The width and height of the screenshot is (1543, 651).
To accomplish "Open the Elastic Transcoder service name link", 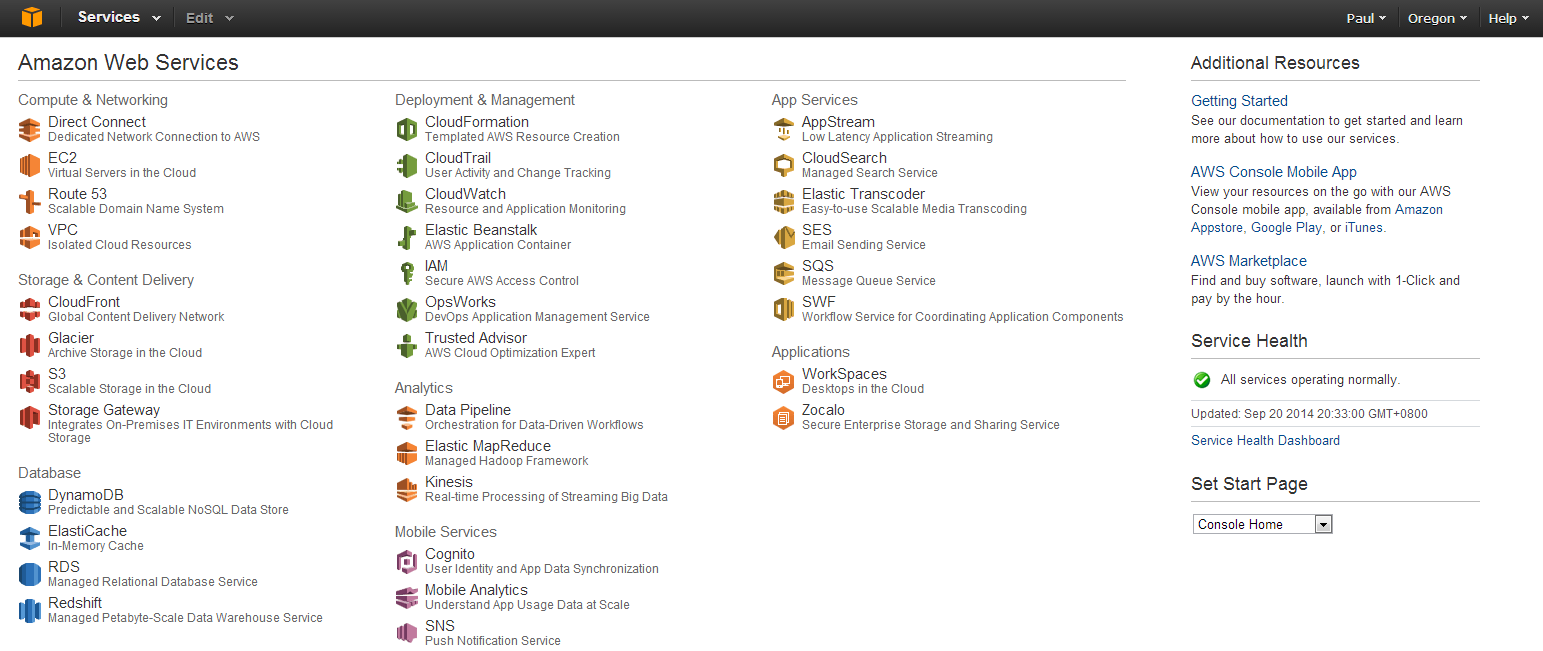I will [x=863, y=194].
